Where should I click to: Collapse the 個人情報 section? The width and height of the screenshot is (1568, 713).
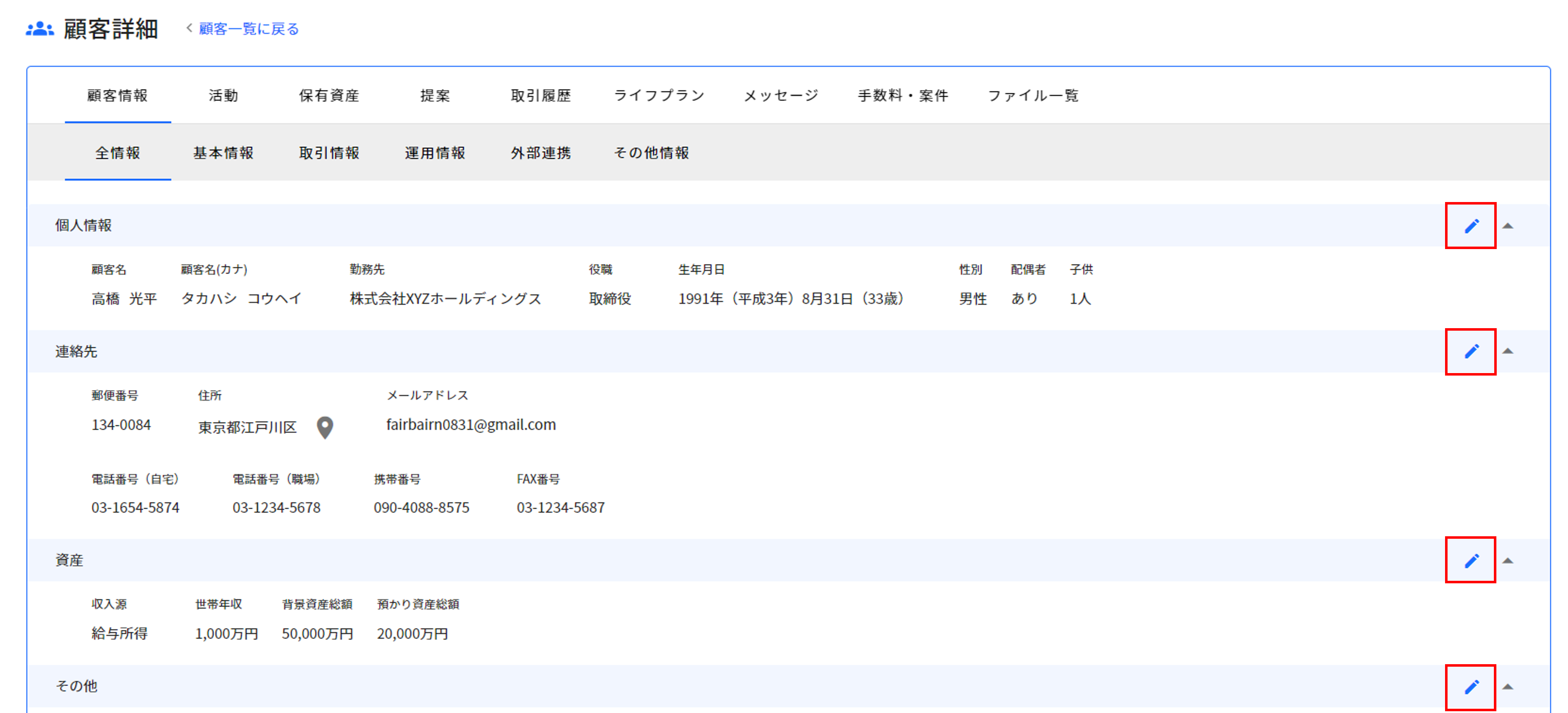1508,226
